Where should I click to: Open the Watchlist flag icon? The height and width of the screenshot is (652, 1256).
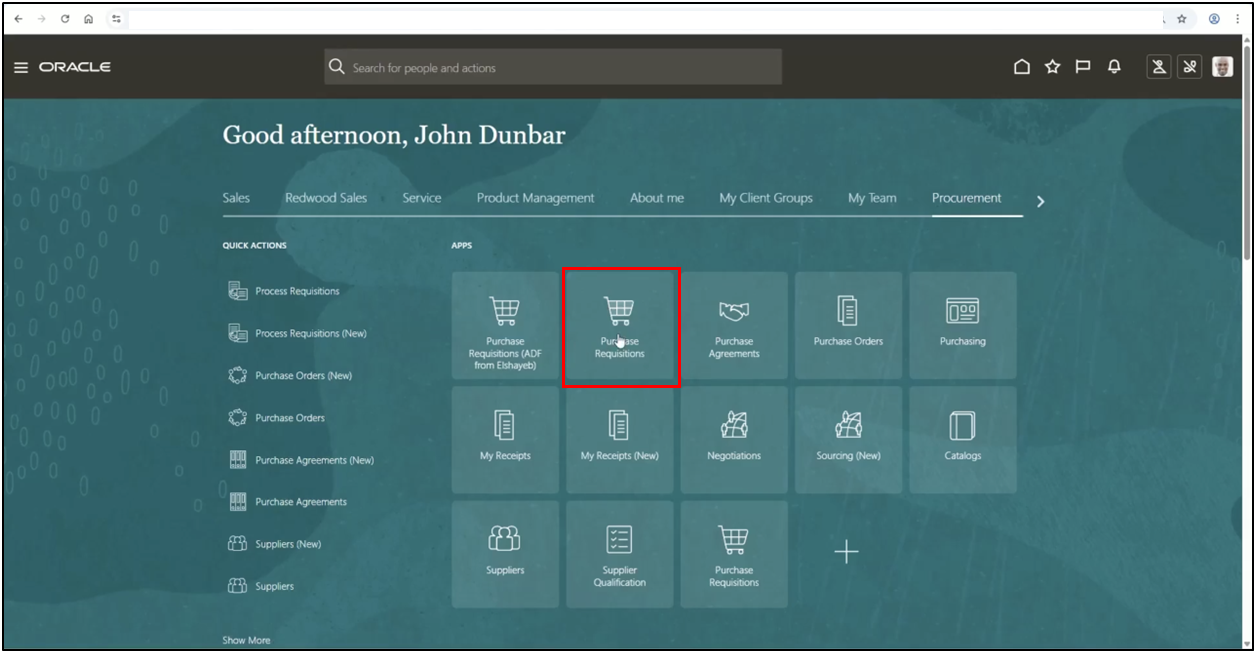(1083, 67)
